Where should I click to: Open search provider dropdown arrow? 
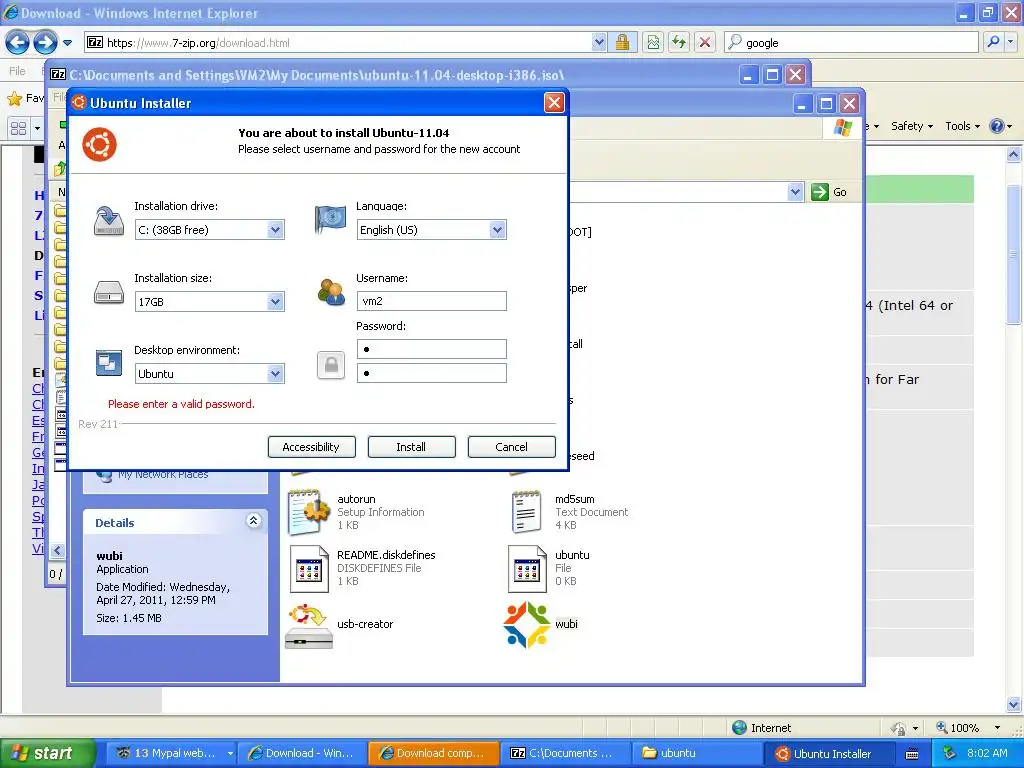pyautogui.click(x=1011, y=42)
